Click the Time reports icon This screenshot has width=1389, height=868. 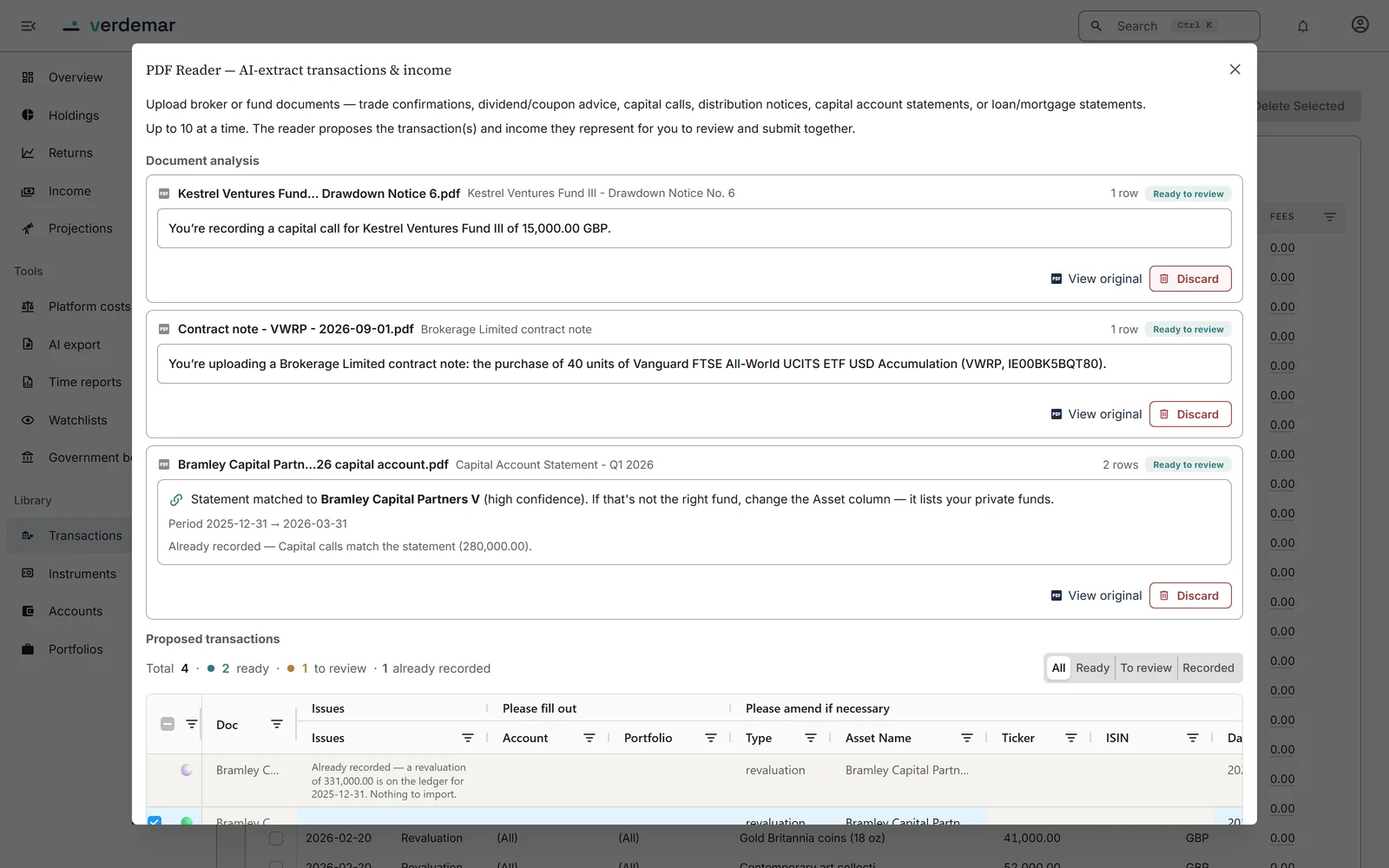(28, 382)
